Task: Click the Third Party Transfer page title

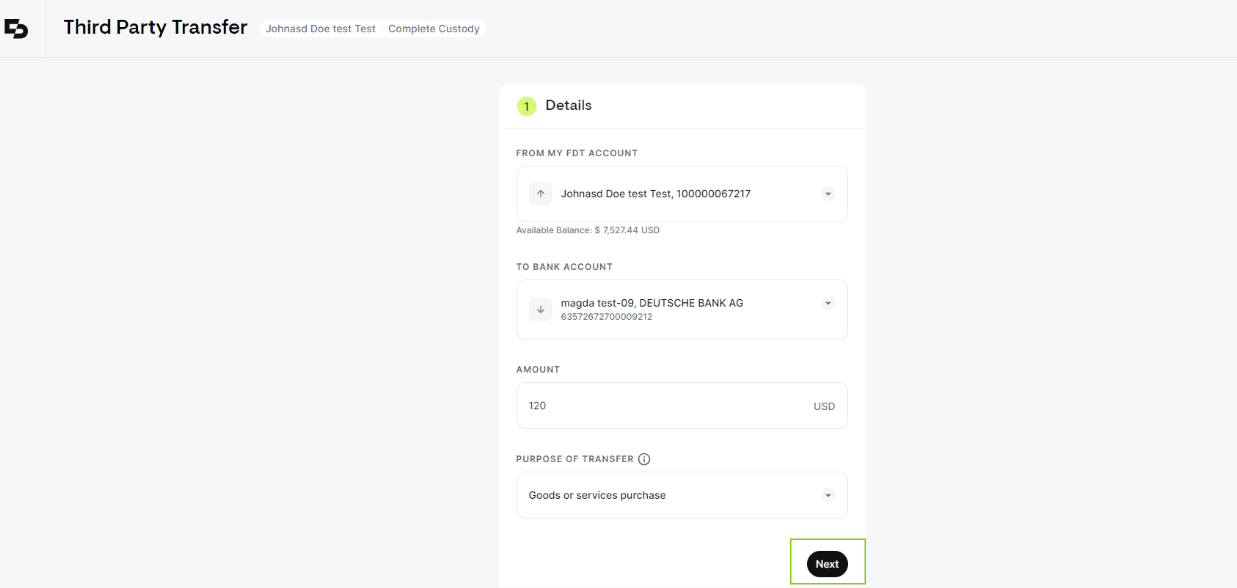Action: (x=155, y=28)
